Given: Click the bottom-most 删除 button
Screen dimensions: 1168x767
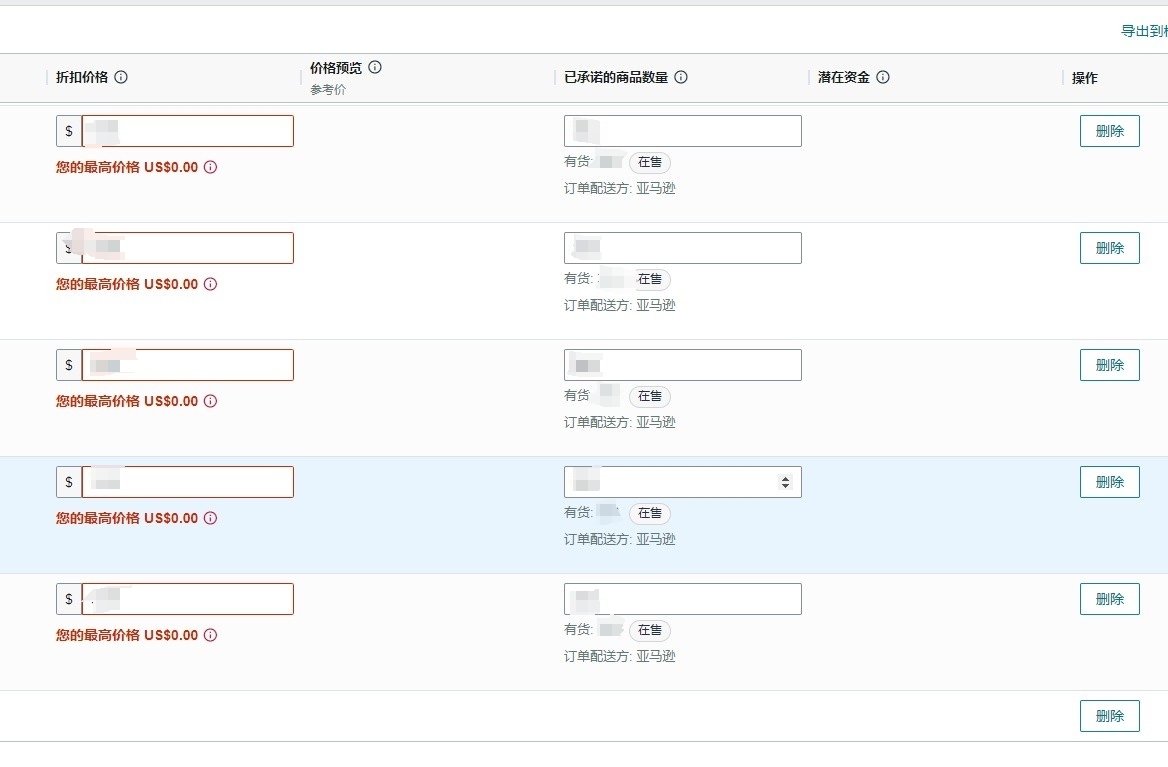Looking at the screenshot, I should 1109,716.
